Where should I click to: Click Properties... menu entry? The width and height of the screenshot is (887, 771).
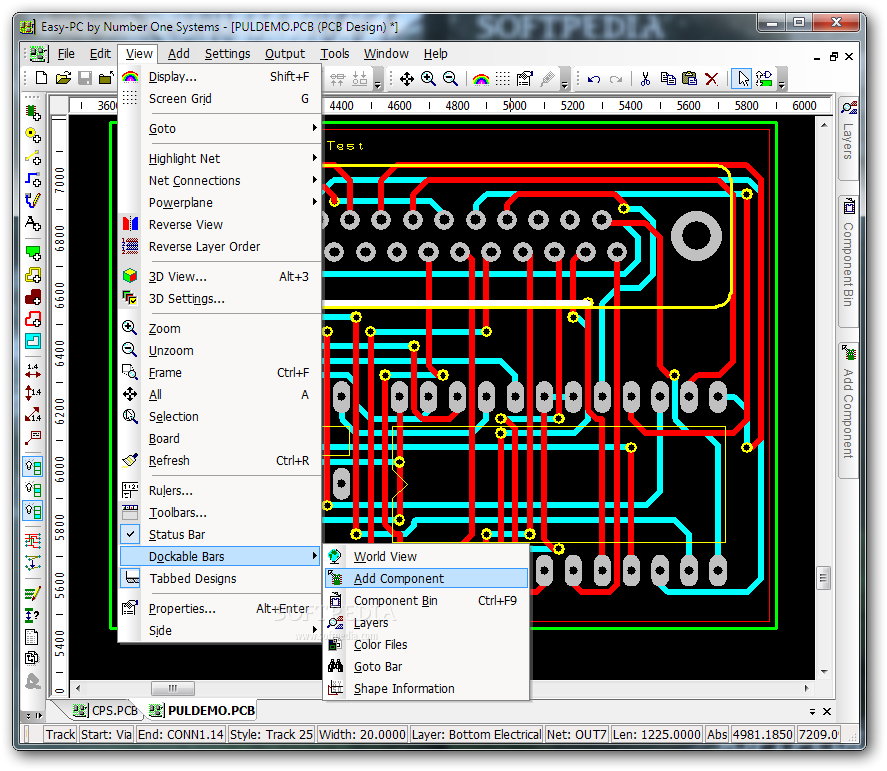pos(221,609)
